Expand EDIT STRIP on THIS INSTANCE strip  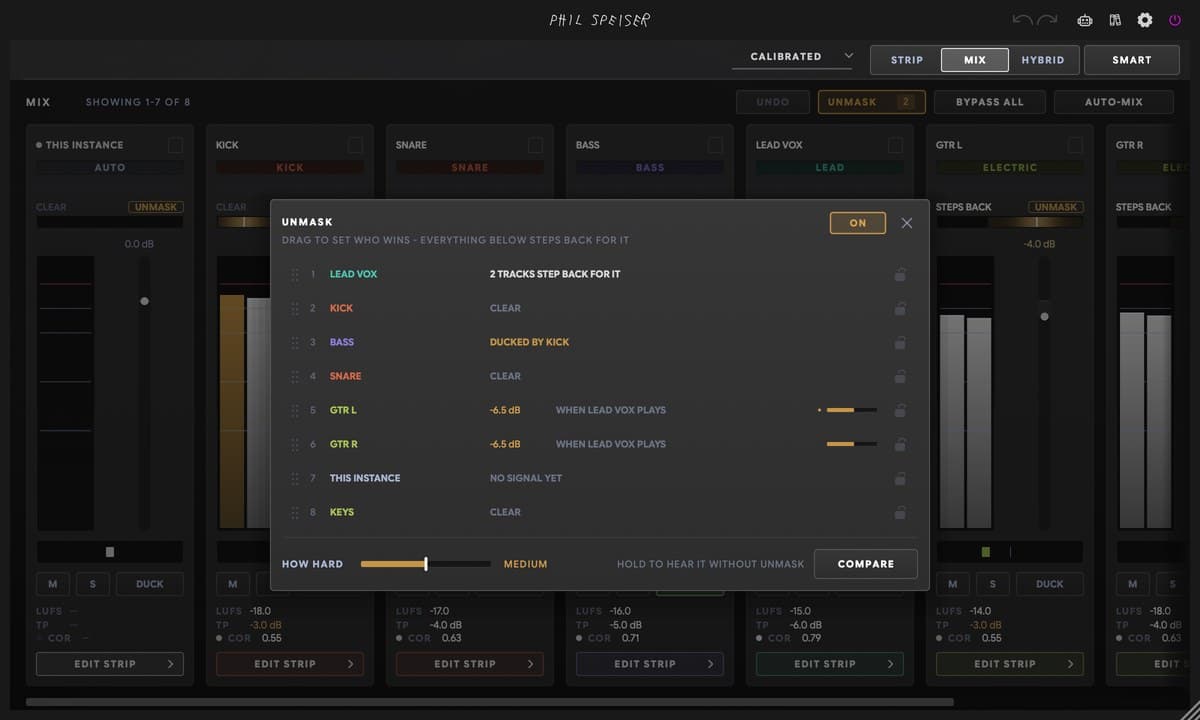coord(110,664)
